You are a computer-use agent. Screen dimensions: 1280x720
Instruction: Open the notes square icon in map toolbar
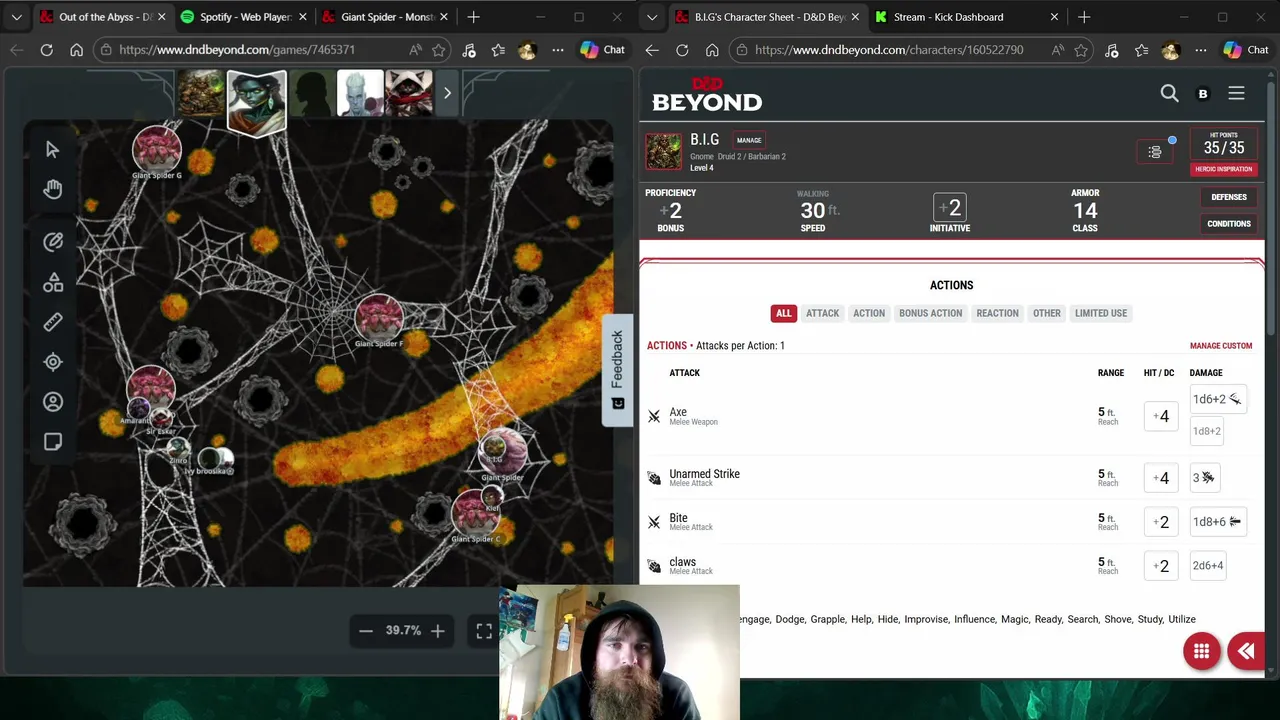(53, 442)
